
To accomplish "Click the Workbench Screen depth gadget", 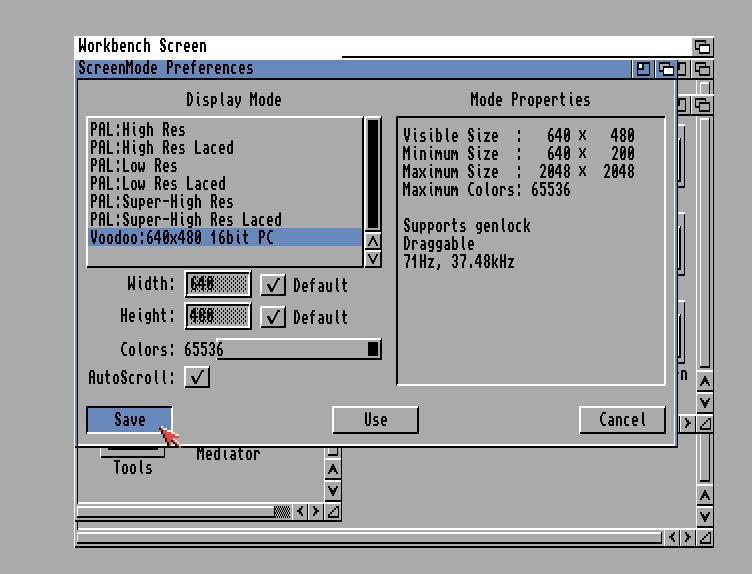I will tap(703, 47).
